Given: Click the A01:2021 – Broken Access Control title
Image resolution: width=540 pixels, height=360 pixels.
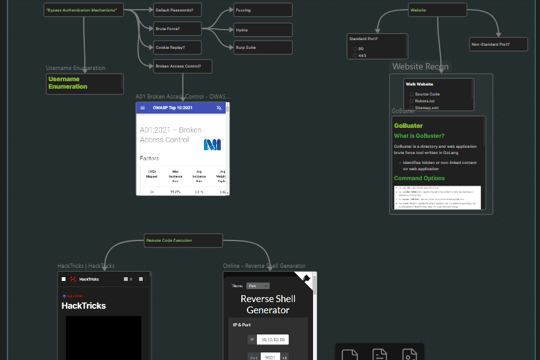Looking at the screenshot, I should (171, 135).
